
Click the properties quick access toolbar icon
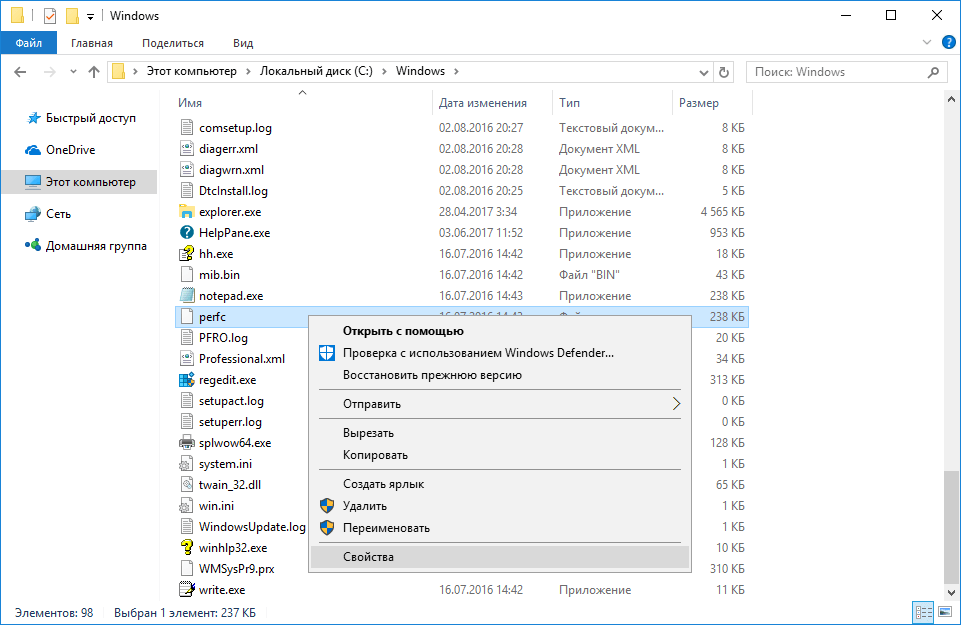click(x=50, y=15)
